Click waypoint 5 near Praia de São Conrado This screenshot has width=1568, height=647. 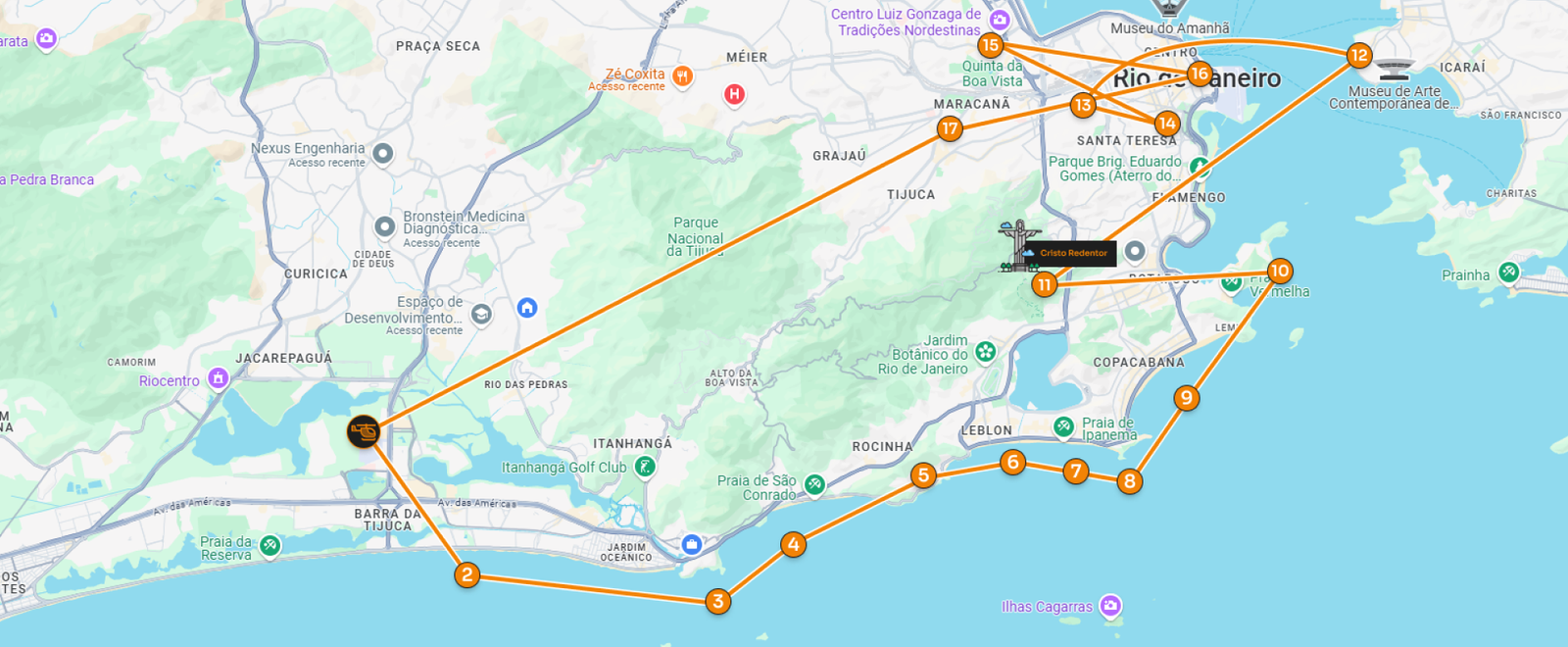(x=923, y=475)
